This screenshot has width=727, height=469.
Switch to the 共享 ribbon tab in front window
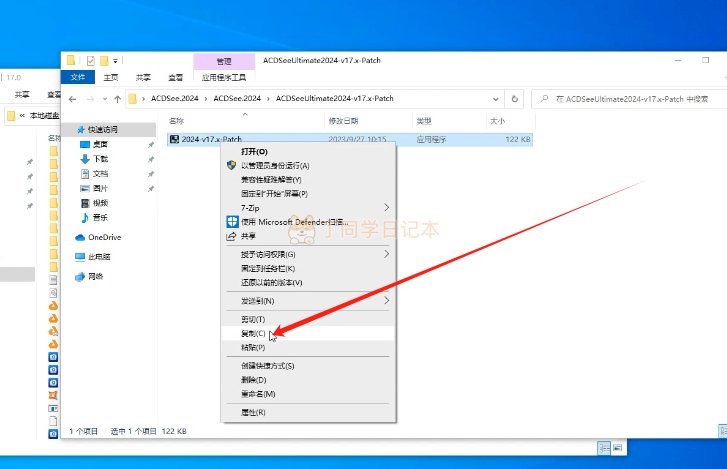(x=143, y=77)
